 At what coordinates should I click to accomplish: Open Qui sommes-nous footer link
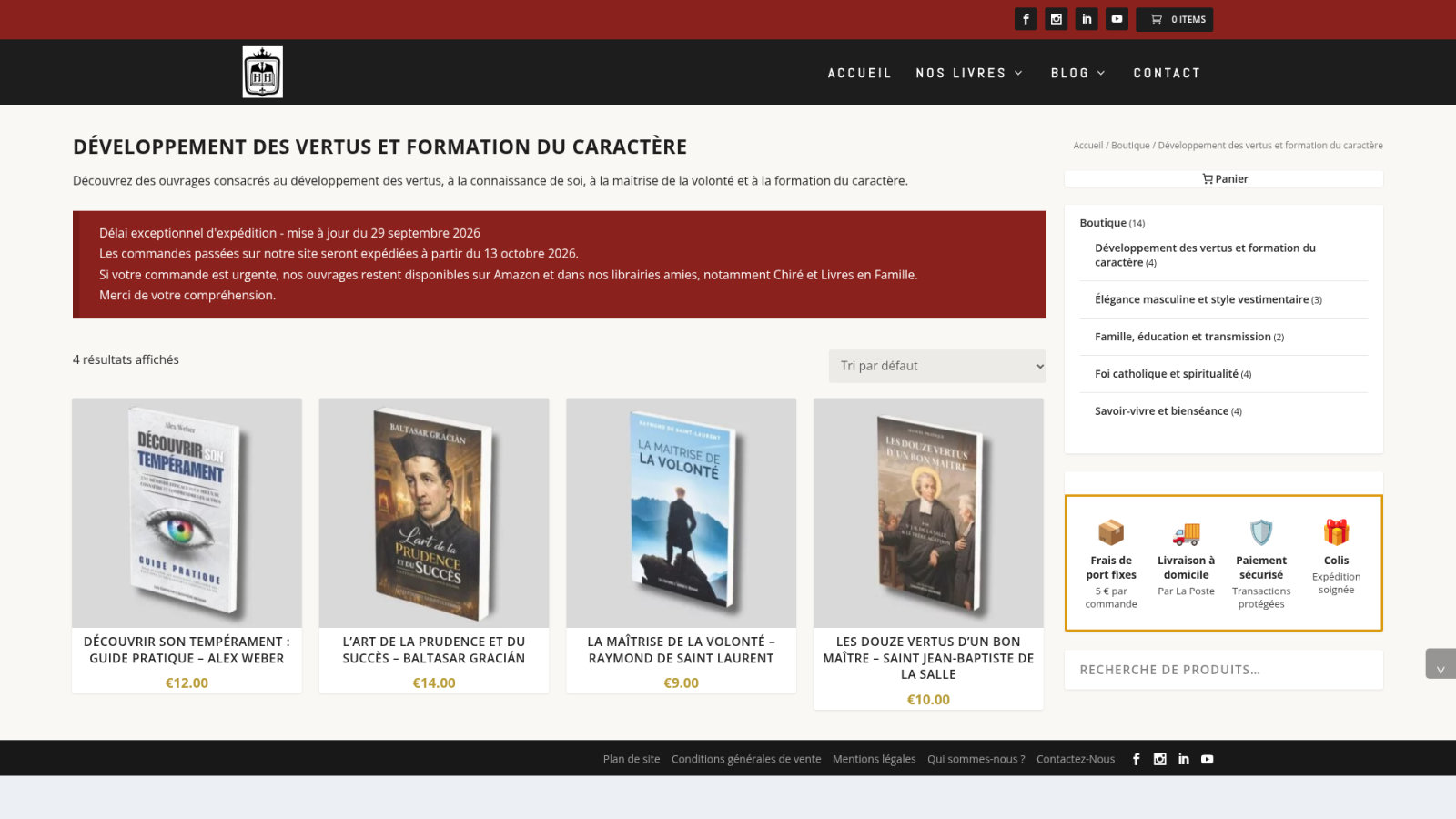[x=976, y=759]
